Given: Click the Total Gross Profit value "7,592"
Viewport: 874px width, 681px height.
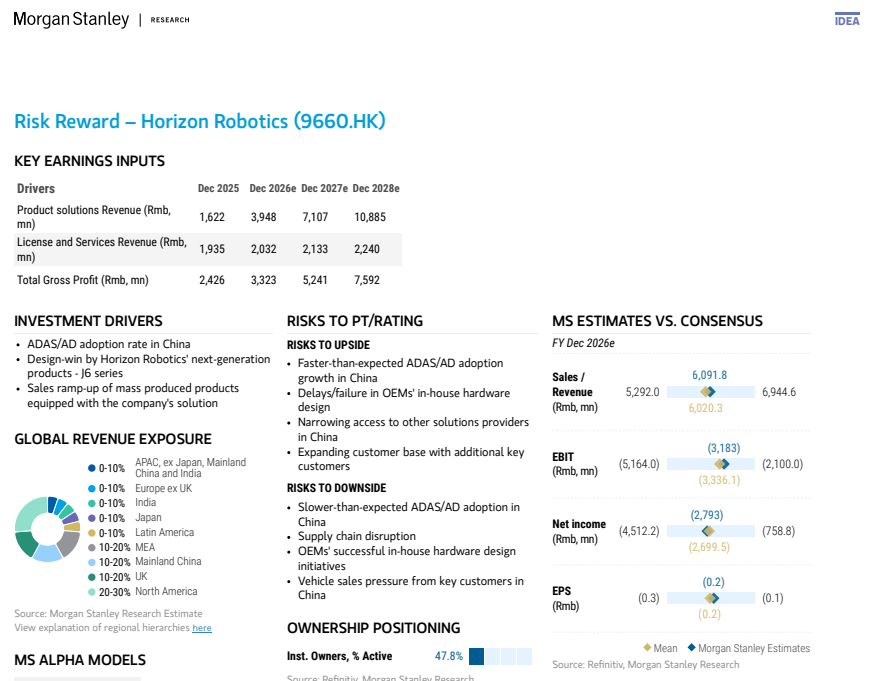Looking at the screenshot, I should point(367,280).
